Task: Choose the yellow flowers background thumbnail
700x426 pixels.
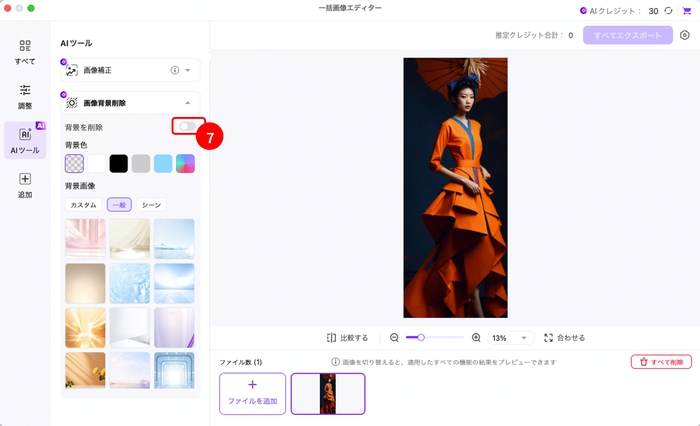Action: [x=85, y=370]
